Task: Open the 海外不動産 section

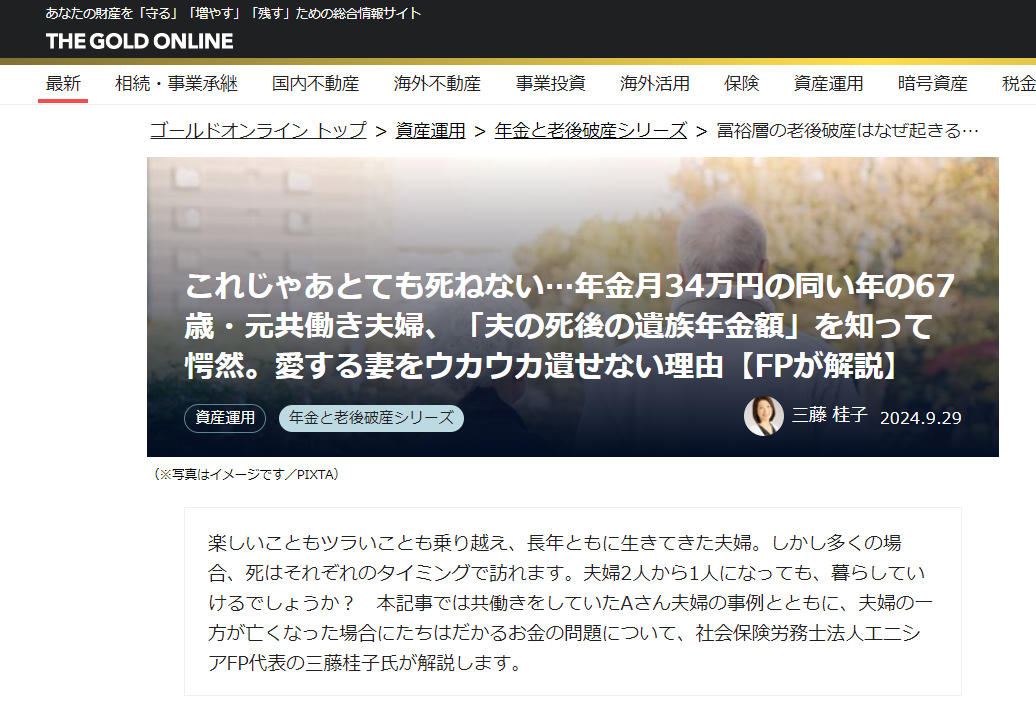Action: pos(437,84)
